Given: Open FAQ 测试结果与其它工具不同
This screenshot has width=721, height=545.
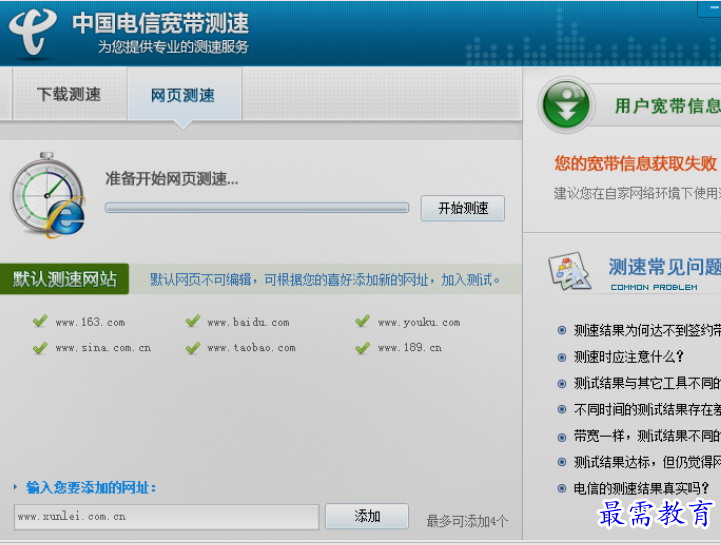Looking at the screenshot, I should (647, 383).
